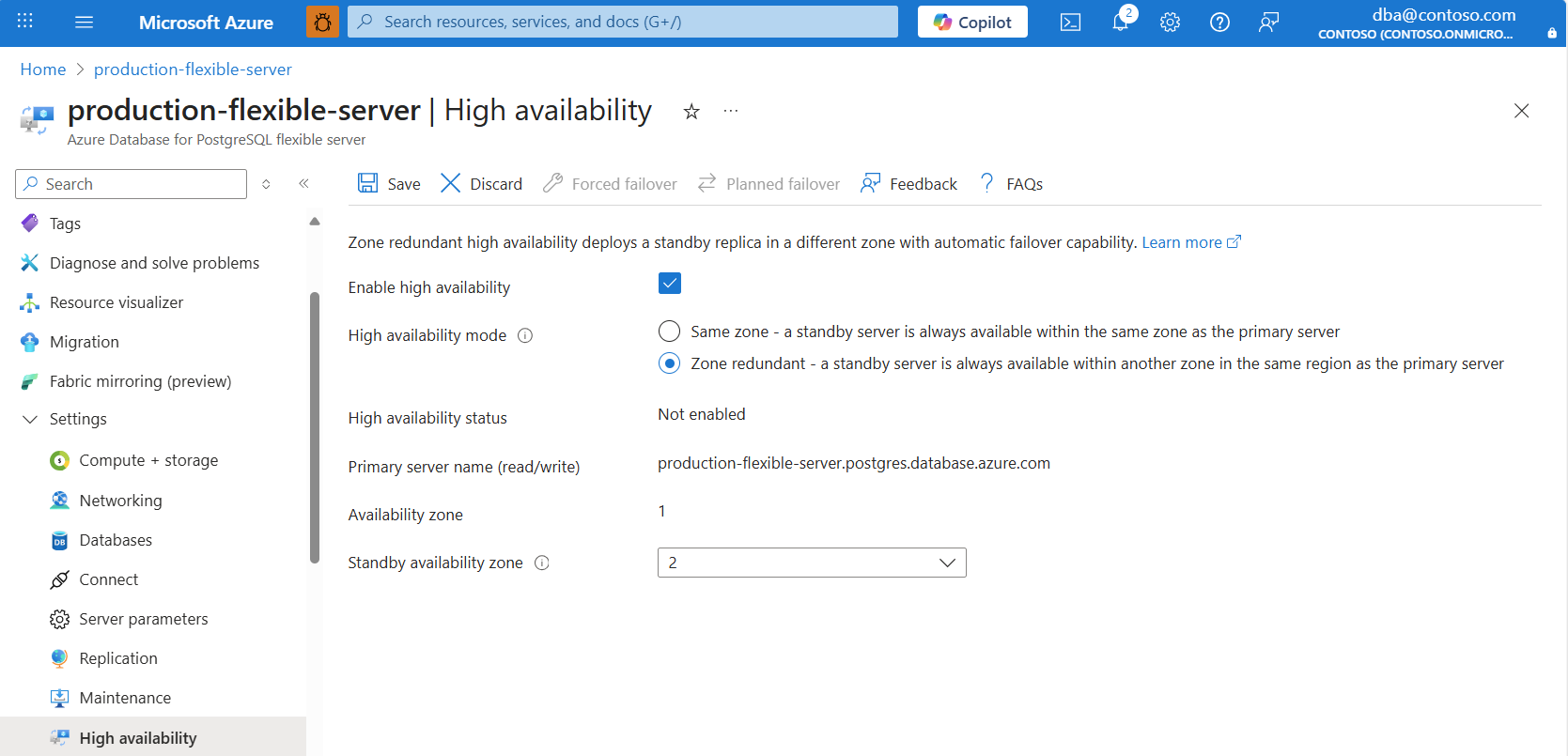
Task: Collapse the left navigation menu
Action: pyautogui.click(x=303, y=184)
